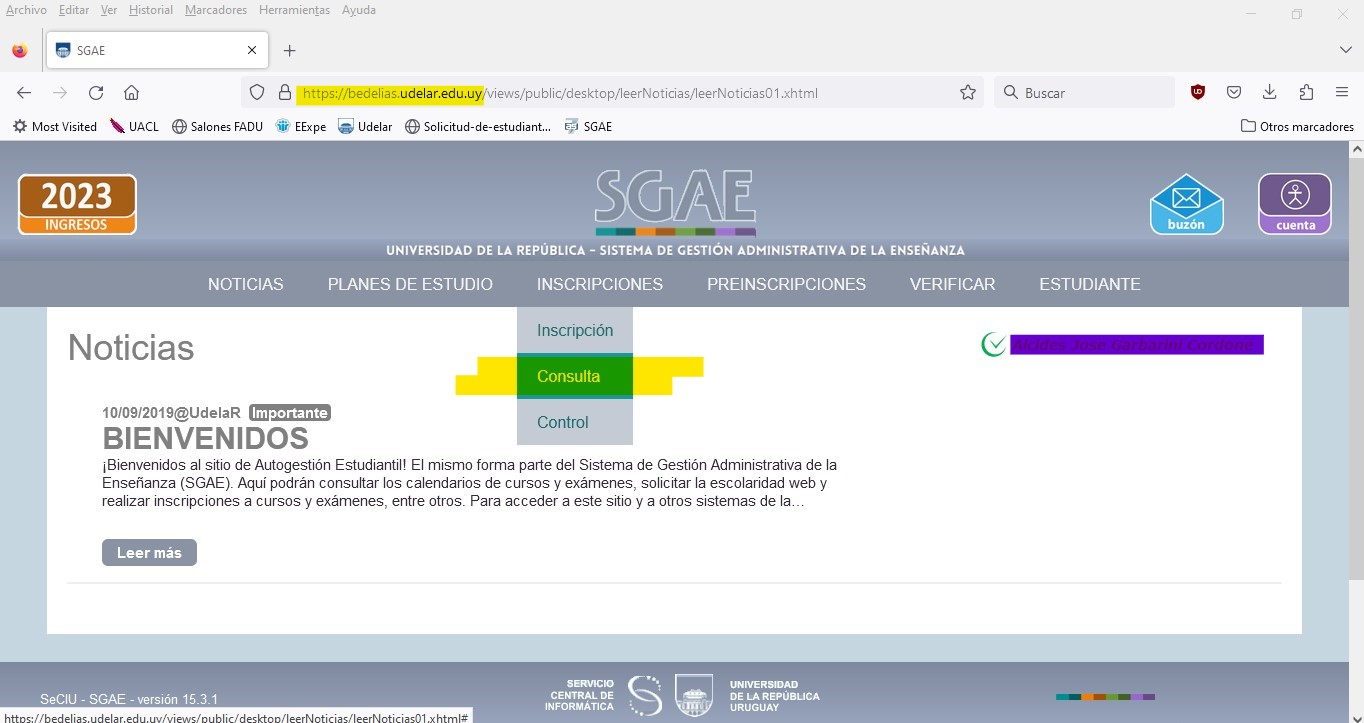Open the Ayuda menu
The width and height of the screenshot is (1364, 723).
(x=359, y=10)
